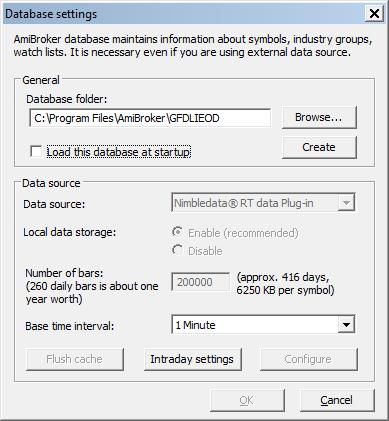Click the Browse... button
389x421 pixels.
click(x=319, y=117)
